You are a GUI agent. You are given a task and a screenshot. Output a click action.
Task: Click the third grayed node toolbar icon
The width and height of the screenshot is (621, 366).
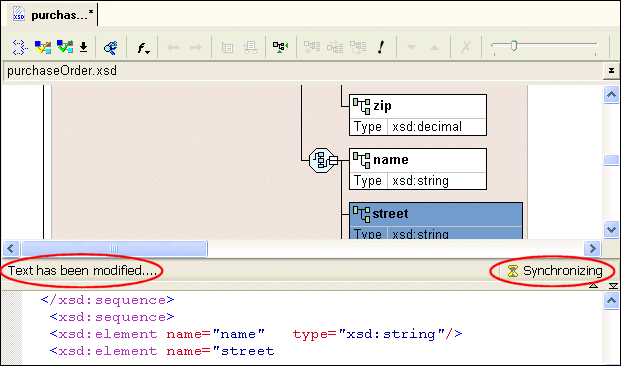(x=358, y=47)
